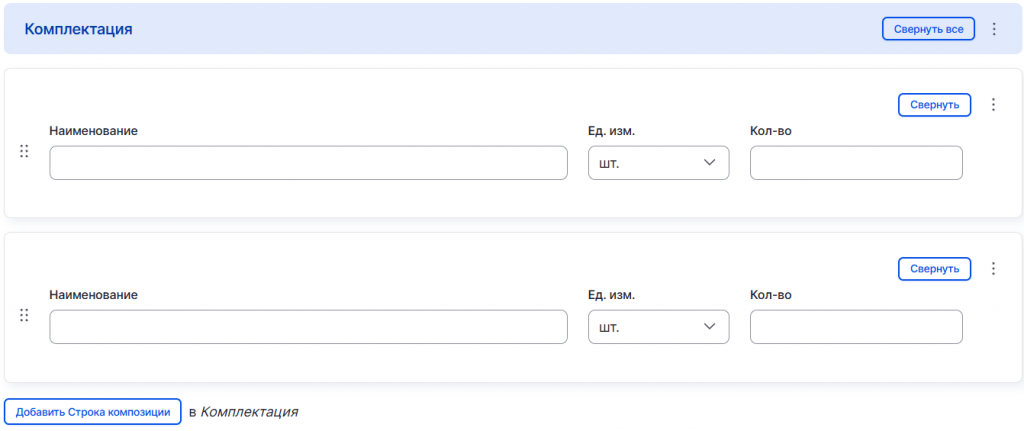The height and width of the screenshot is (431, 1024).
Task: Open the Комплектация header three-dot menu
Action: (994, 29)
